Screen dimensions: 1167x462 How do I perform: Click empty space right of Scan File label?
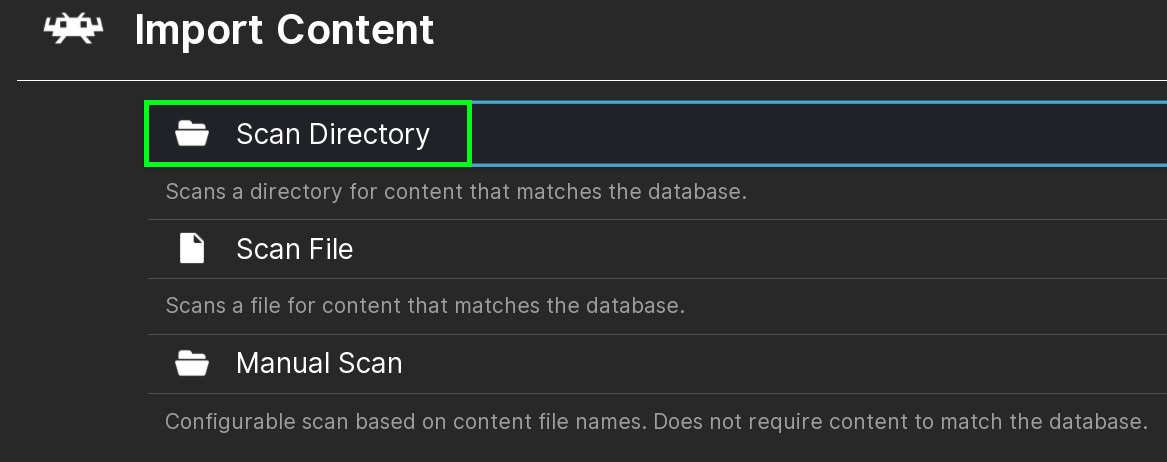coord(750,248)
